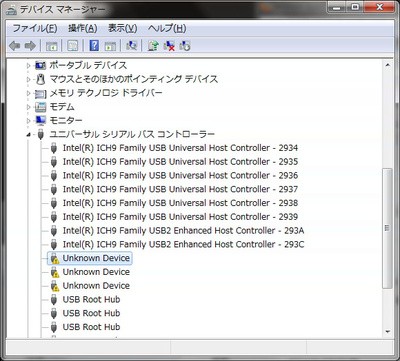Select USB2 Enhanced Host Controller - 293A label
Viewport: 400px width, 361px height.
point(183,231)
